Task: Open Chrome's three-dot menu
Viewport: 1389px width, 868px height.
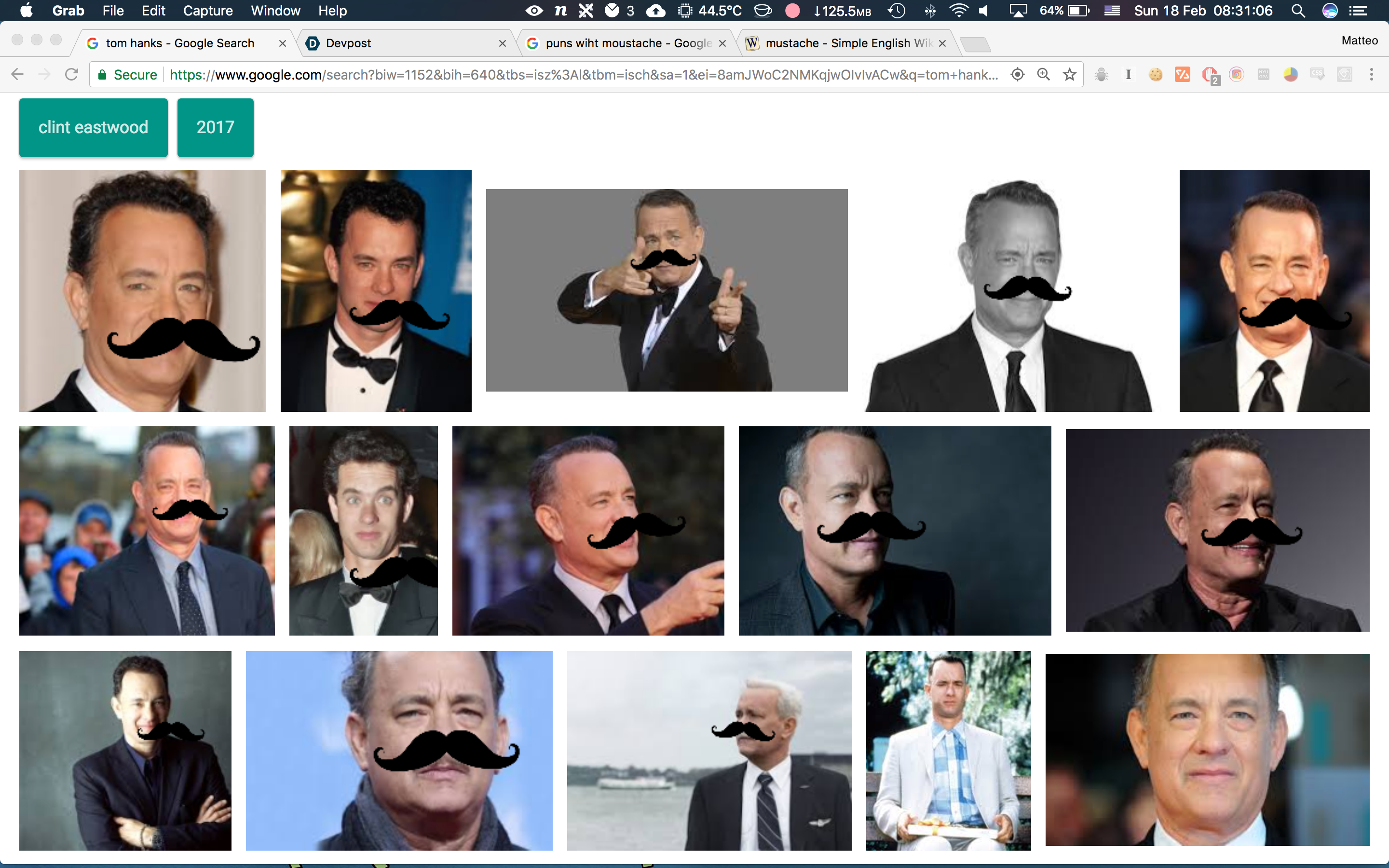Action: point(1371,75)
